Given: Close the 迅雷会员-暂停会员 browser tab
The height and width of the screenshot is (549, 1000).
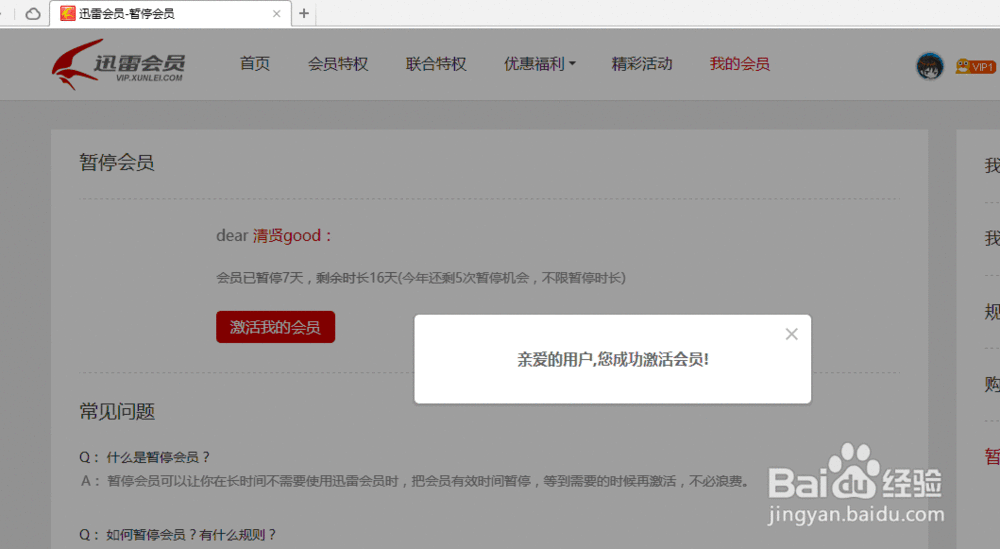Looking at the screenshot, I should (277, 13).
